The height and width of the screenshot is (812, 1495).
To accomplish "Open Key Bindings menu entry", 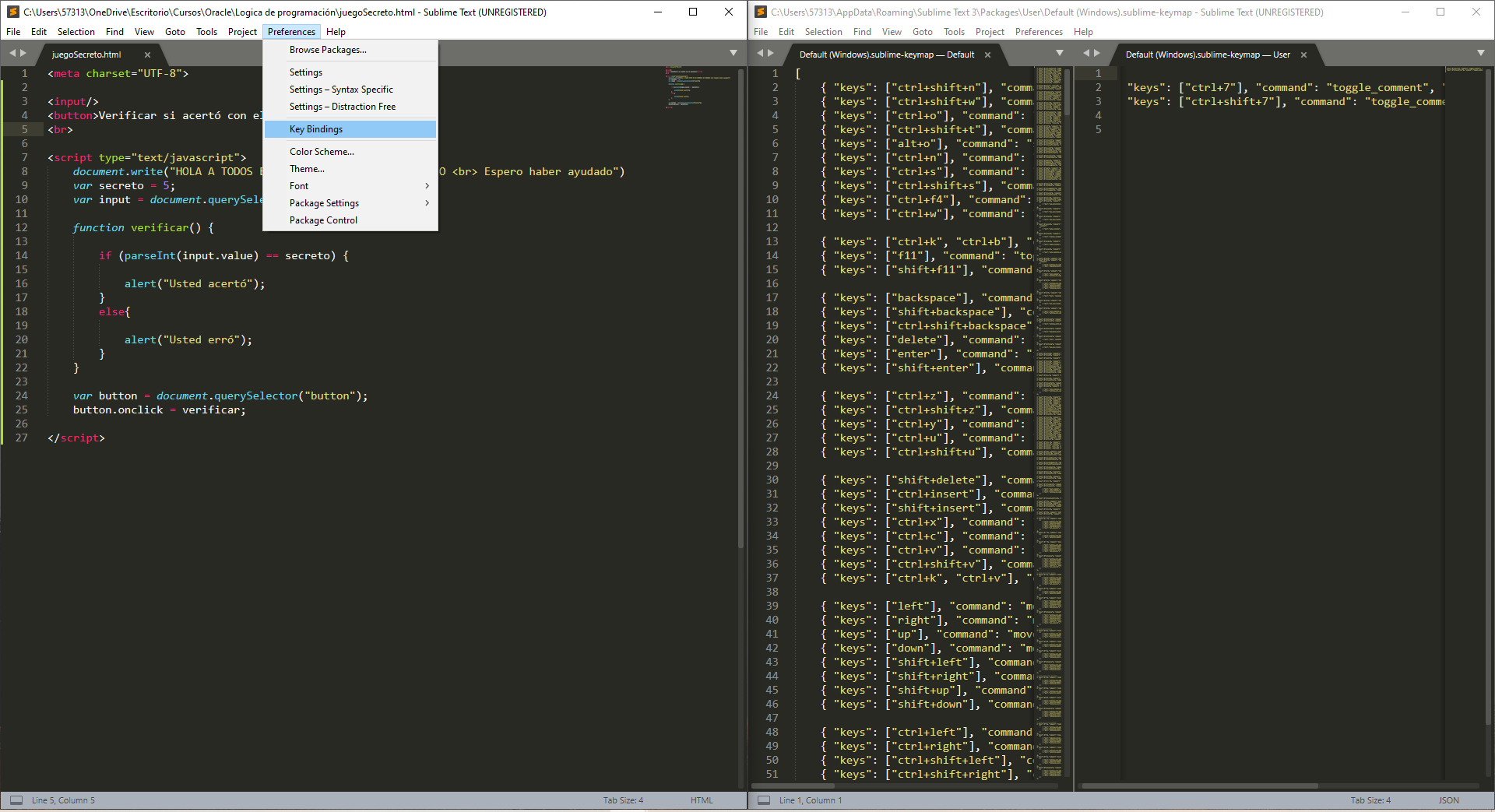I will [x=350, y=129].
